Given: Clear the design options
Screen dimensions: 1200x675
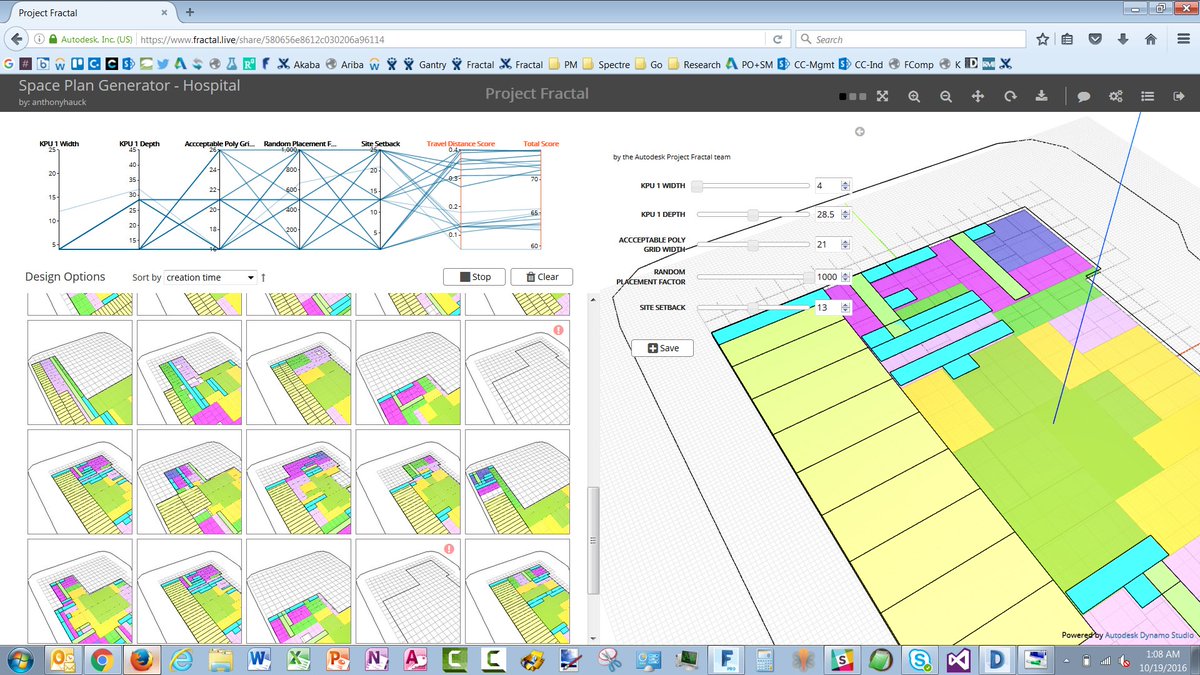Looking at the screenshot, I should [541, 277].
